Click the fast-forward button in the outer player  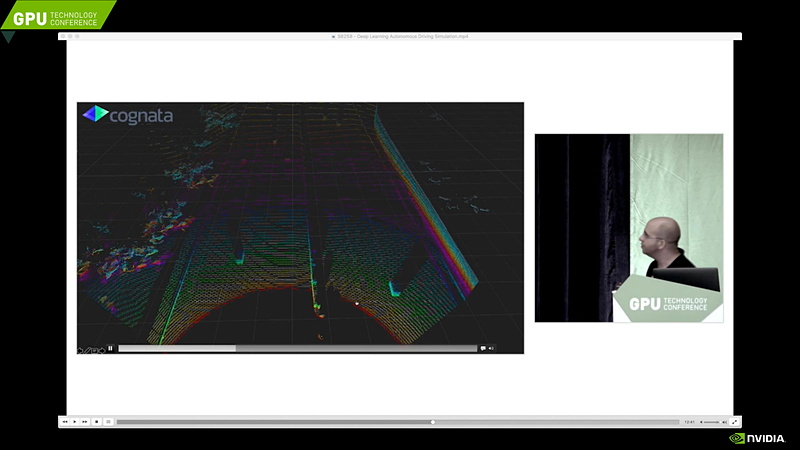coord(85,422)
